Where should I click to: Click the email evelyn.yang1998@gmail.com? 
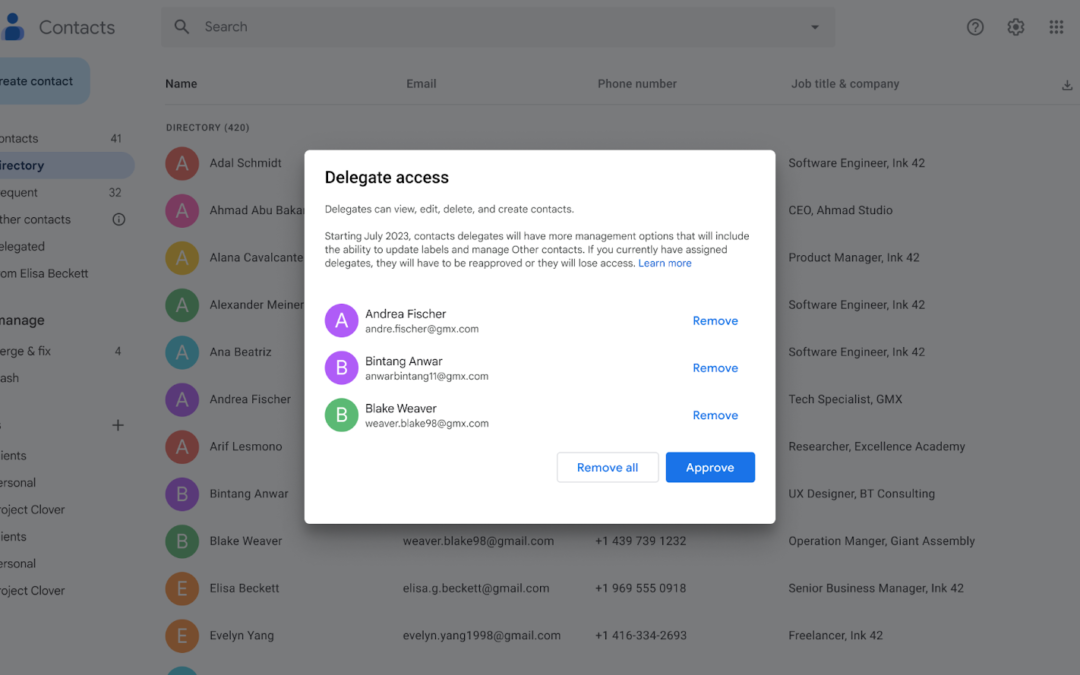point(481,635)
